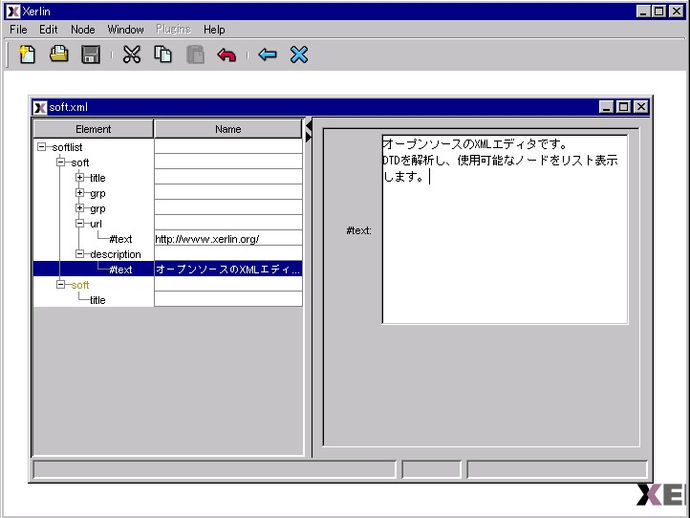690x518 pixels.
Task: Click the Xerlin logo in title bar
Action: point(14,11)
